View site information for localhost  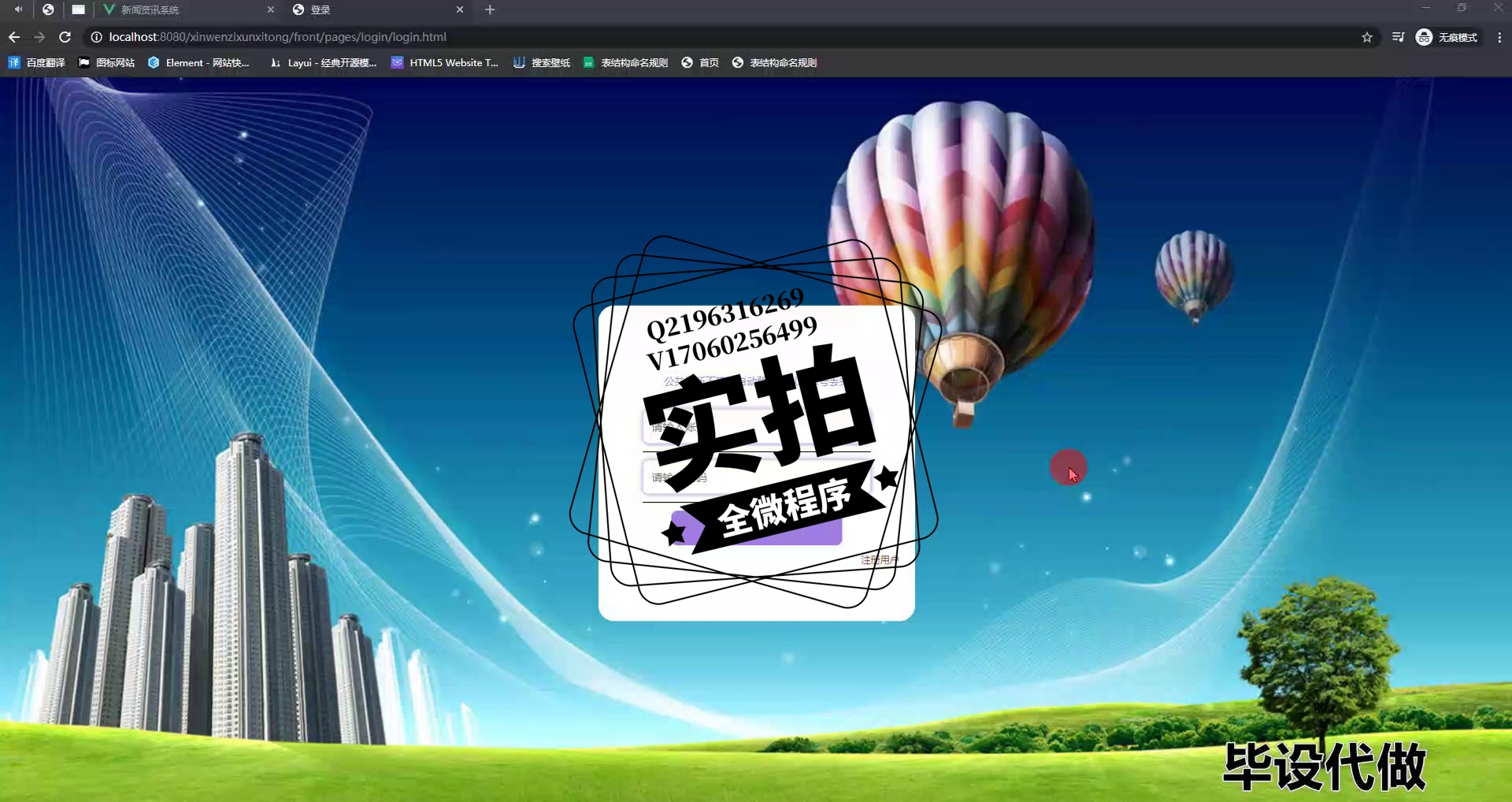pyautogui.click(x=96, y=37)
